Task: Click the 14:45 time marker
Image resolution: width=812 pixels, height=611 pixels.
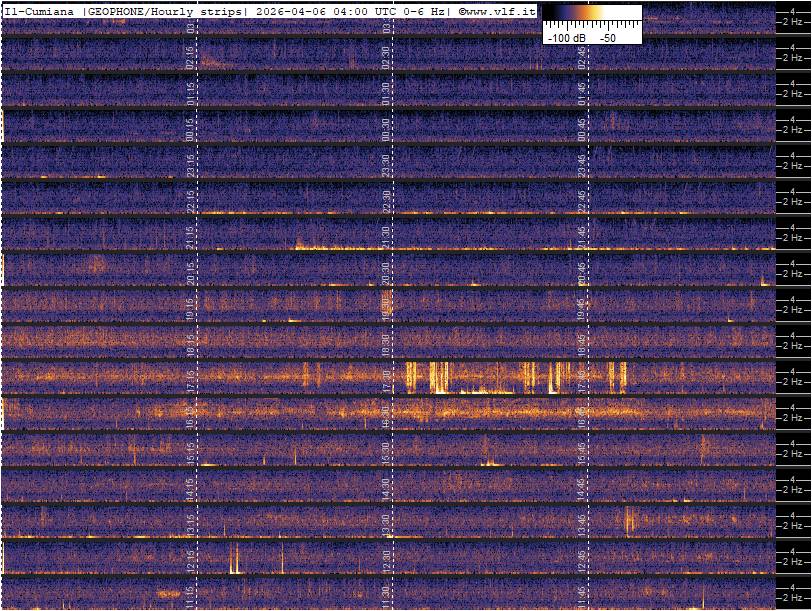Action: coord(582,488)
